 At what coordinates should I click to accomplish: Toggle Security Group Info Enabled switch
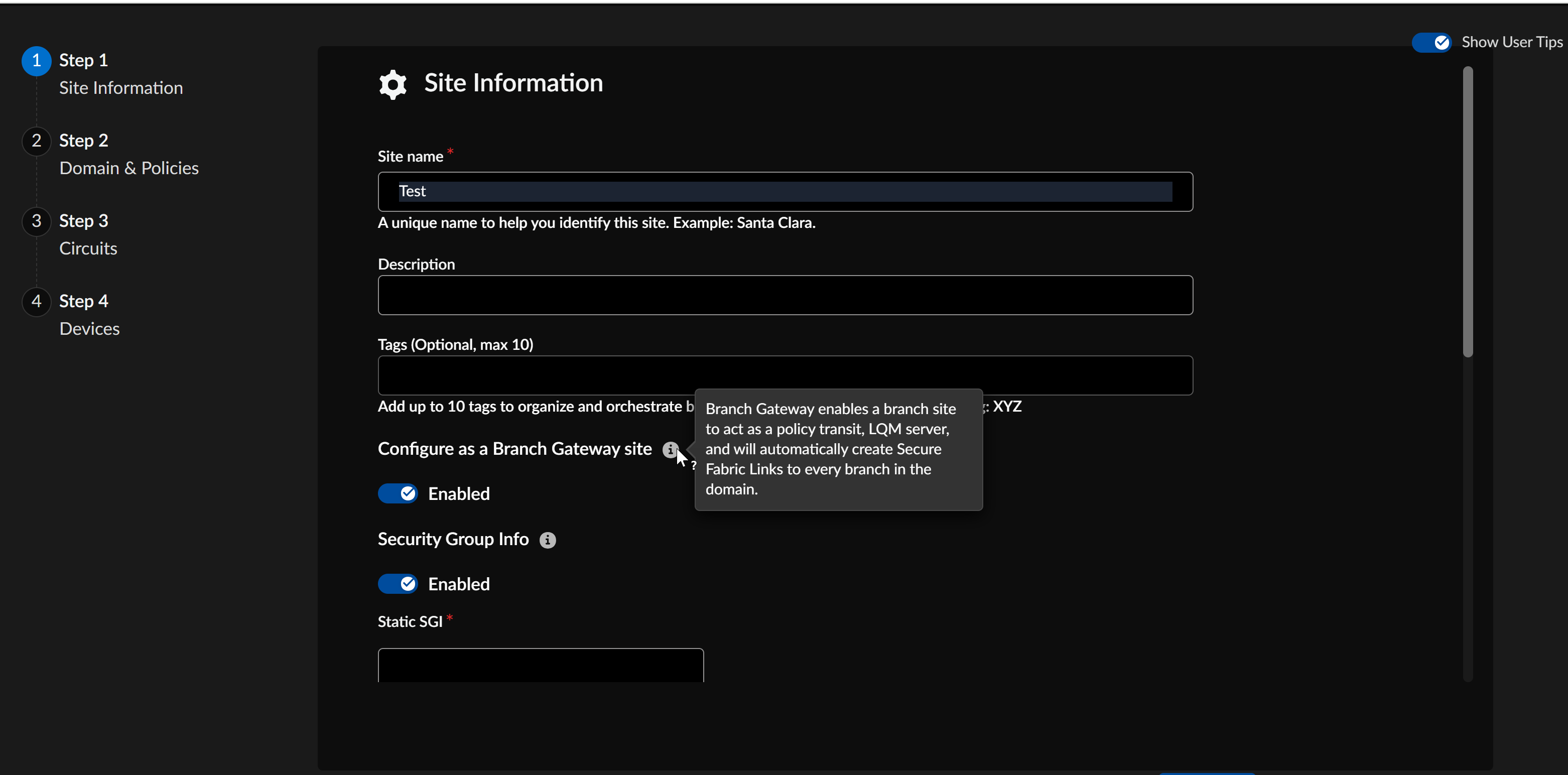[398, 584]
